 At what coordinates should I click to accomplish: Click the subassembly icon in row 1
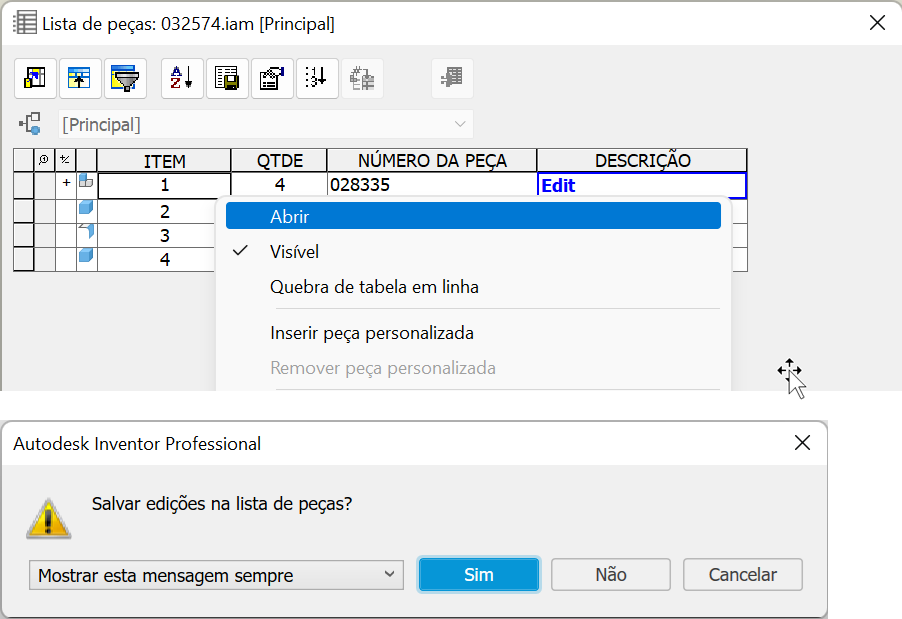(x=86, y=182)
